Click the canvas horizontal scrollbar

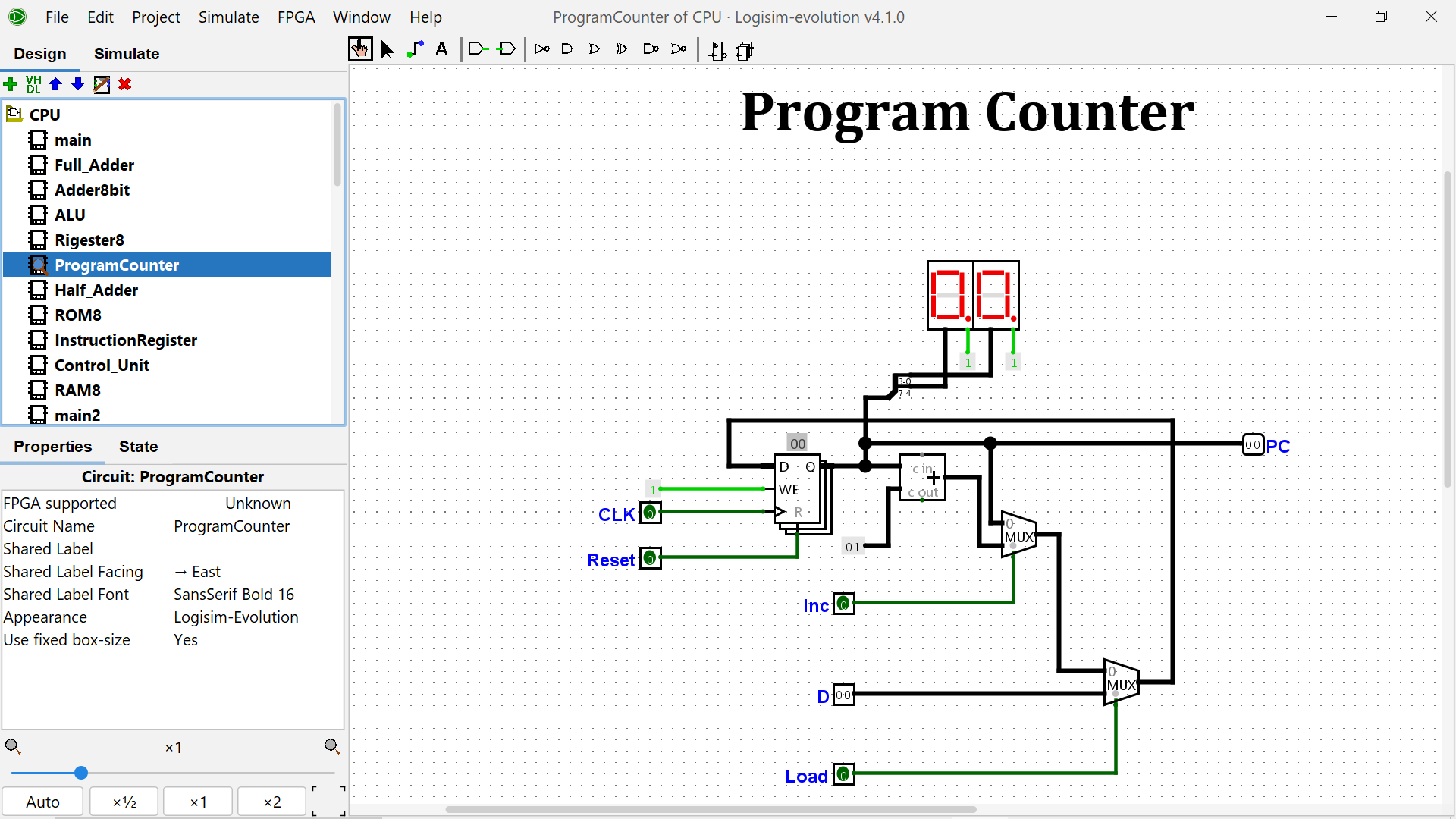pyautogui.click(x=711, y=809)
